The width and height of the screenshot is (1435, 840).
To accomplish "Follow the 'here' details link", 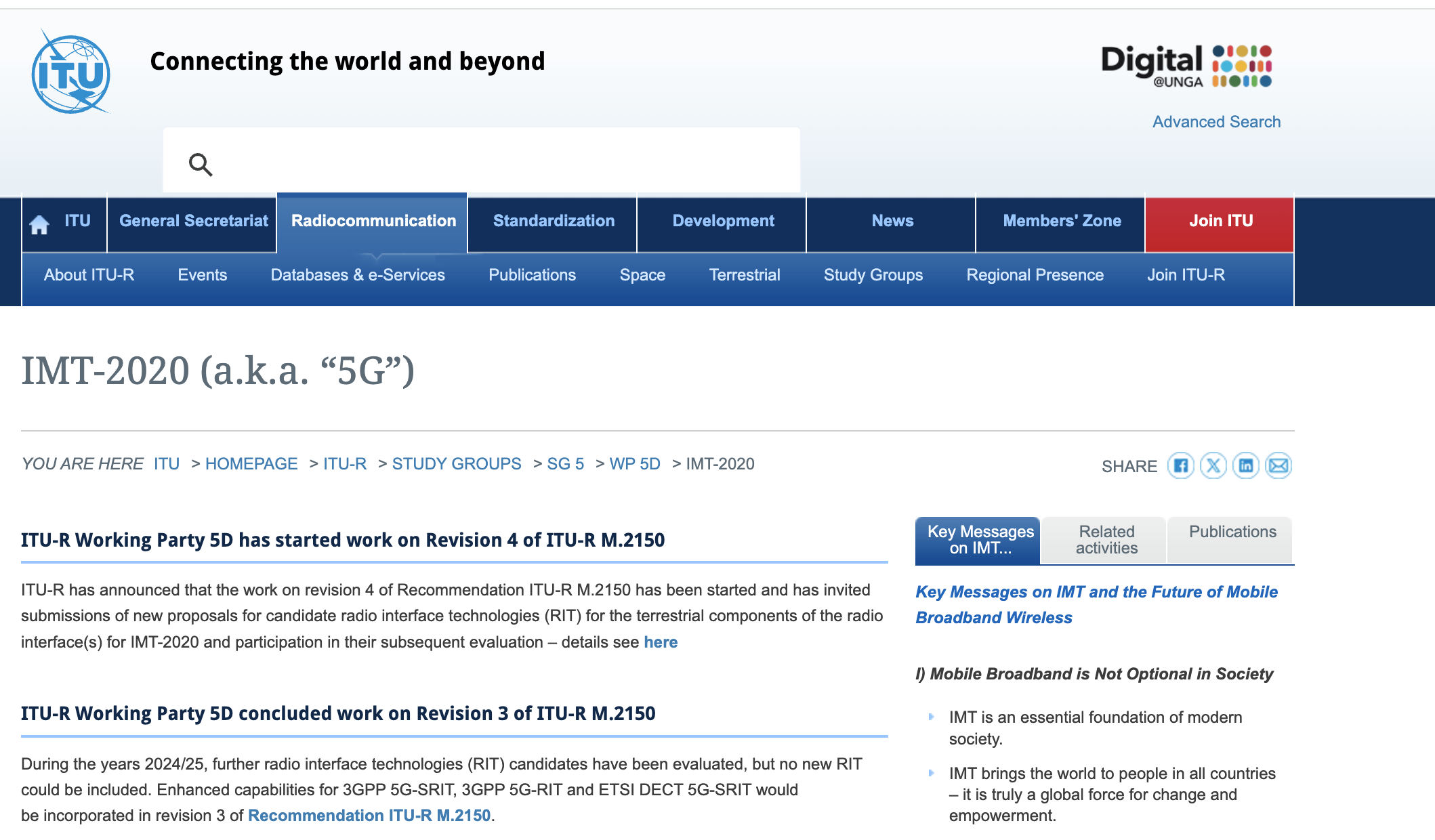I will tap(661, 642).
